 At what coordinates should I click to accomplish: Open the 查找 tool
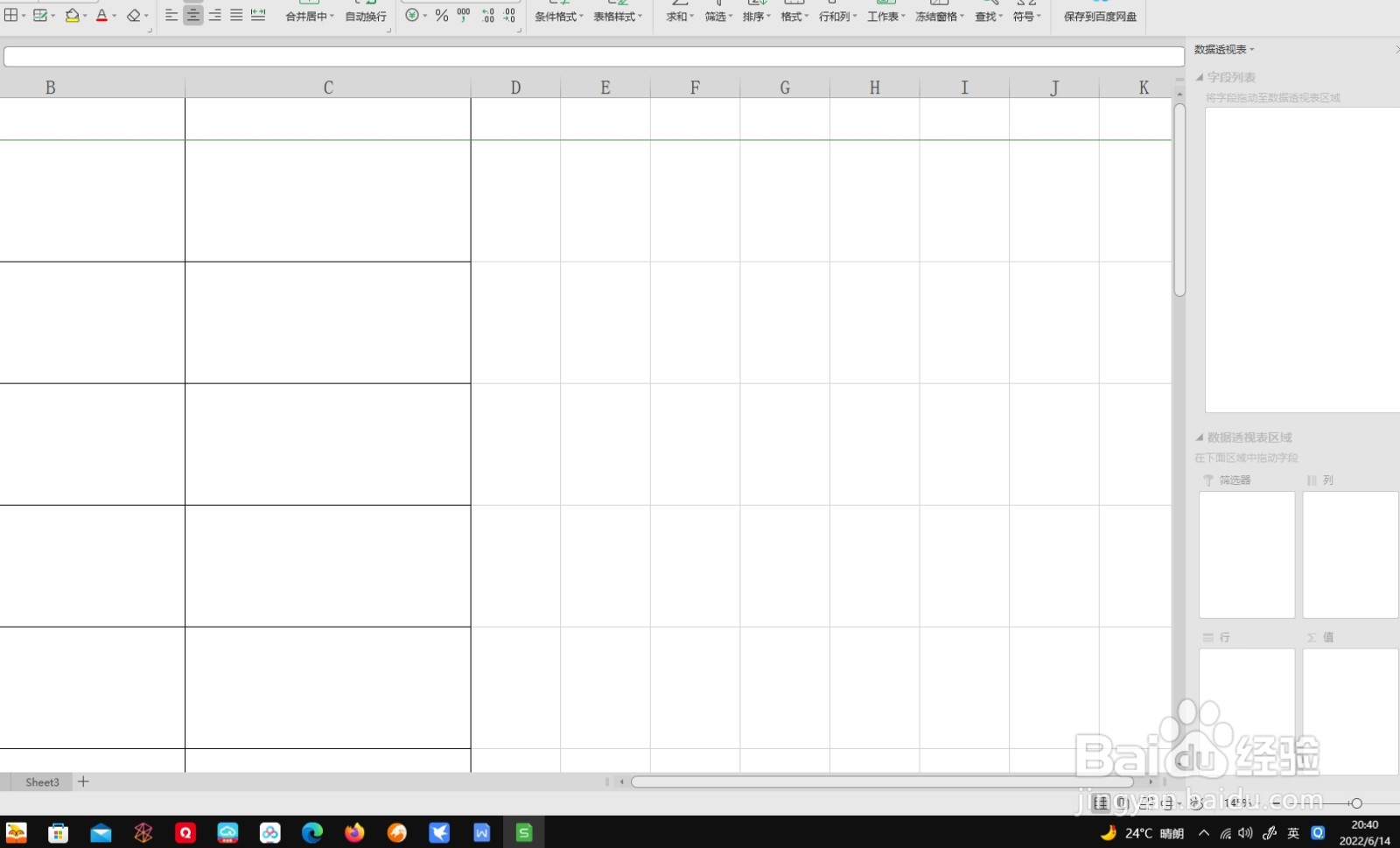pyautogui.click(x=989, y=17)
